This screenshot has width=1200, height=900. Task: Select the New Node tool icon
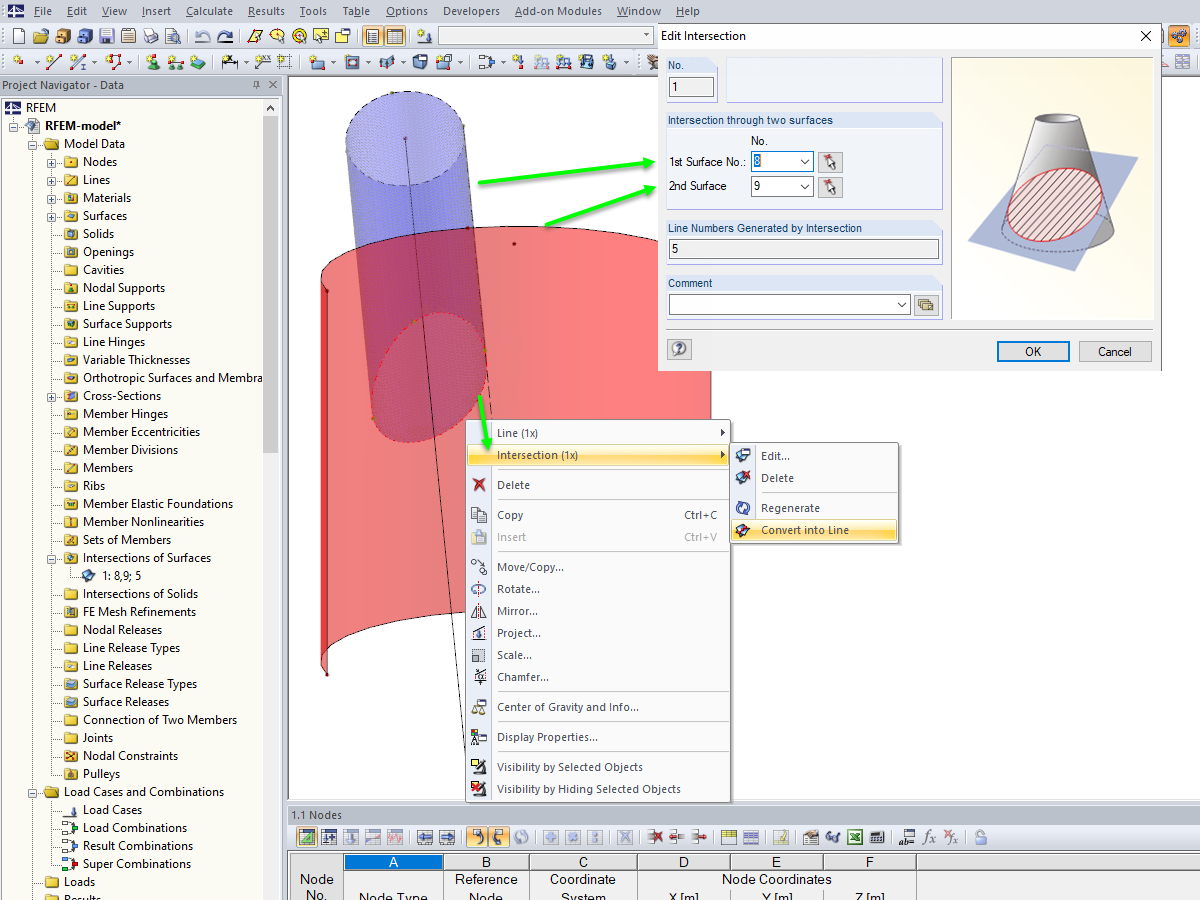(x=19, y=62)
